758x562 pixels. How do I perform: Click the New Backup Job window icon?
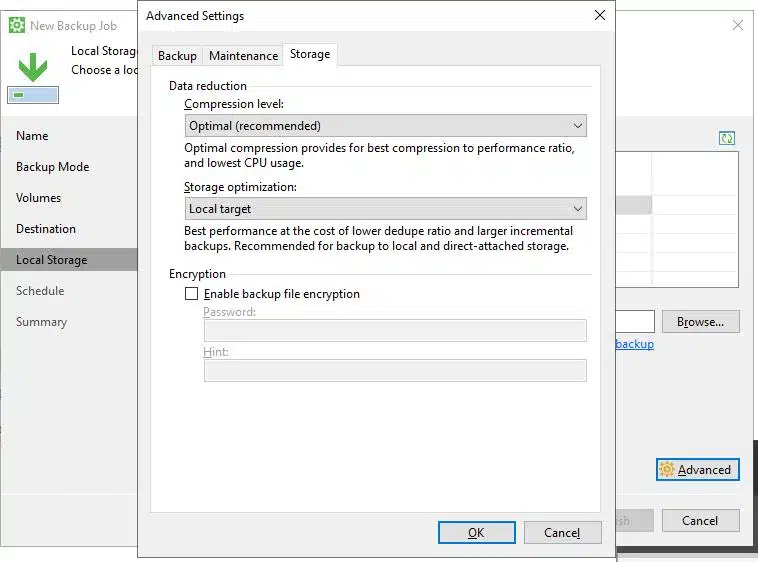(x=16, y=25)
